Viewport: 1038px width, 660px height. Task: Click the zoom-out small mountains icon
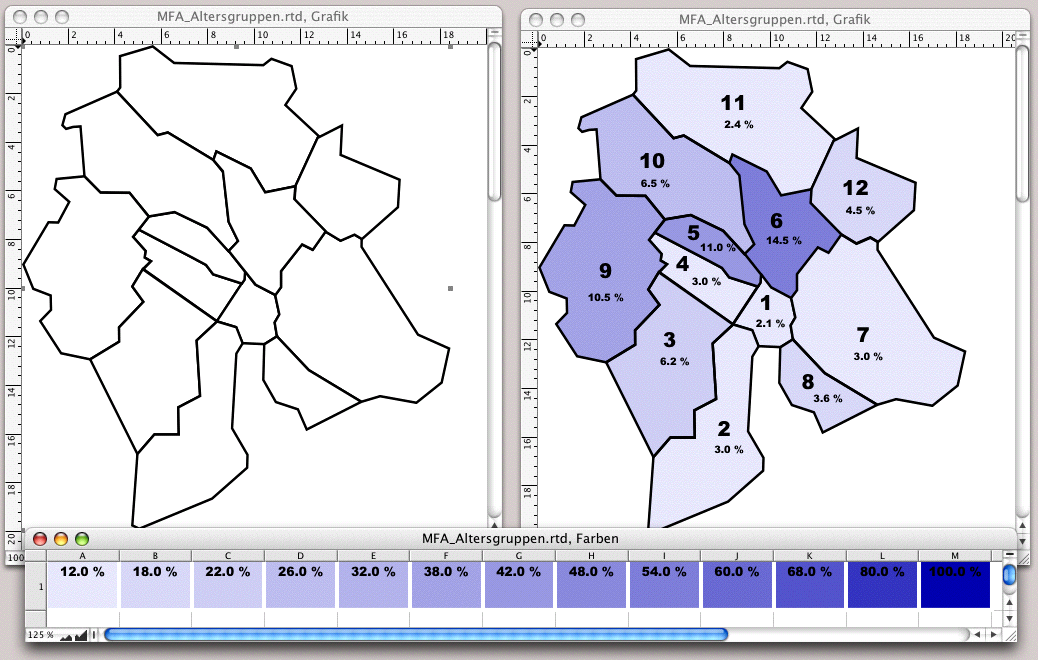64,635
